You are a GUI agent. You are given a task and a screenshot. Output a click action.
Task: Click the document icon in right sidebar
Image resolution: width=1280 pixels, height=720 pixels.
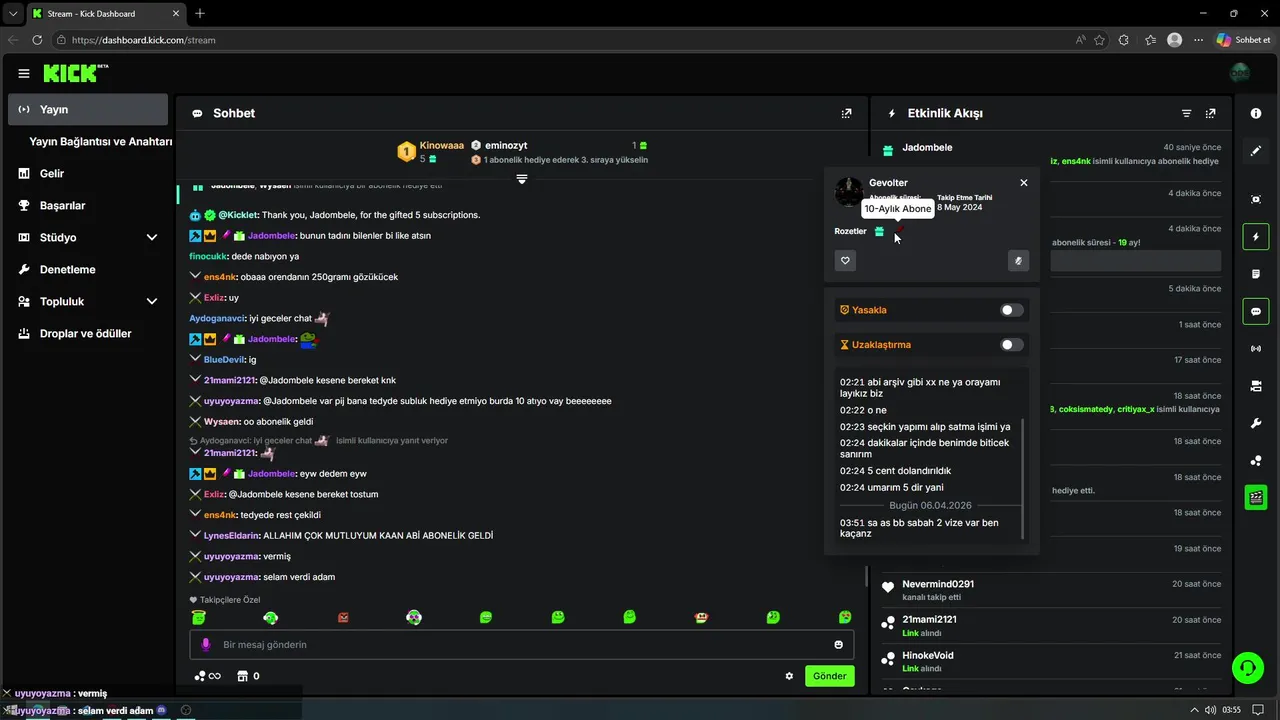[1256, 274]
